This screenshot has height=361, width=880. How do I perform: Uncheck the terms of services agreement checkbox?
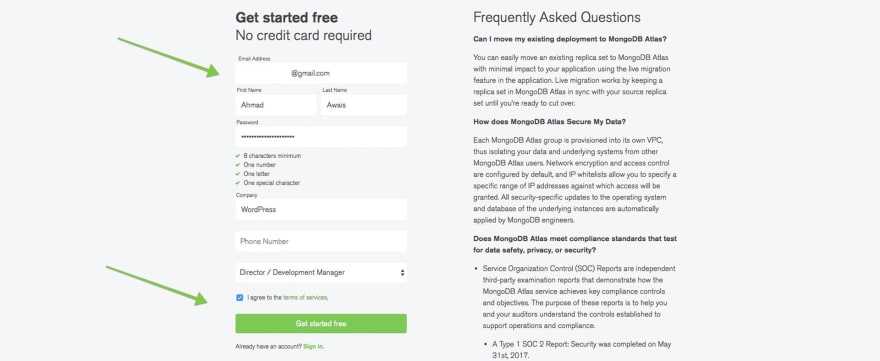240,298
